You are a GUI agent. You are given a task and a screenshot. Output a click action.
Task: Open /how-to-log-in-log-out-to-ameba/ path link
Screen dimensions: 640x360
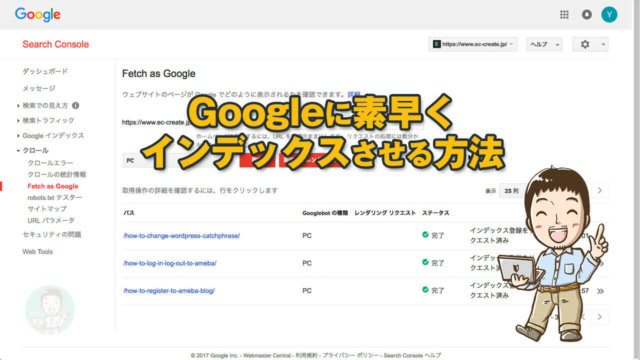pyautogui.click(x=170, y=263)
